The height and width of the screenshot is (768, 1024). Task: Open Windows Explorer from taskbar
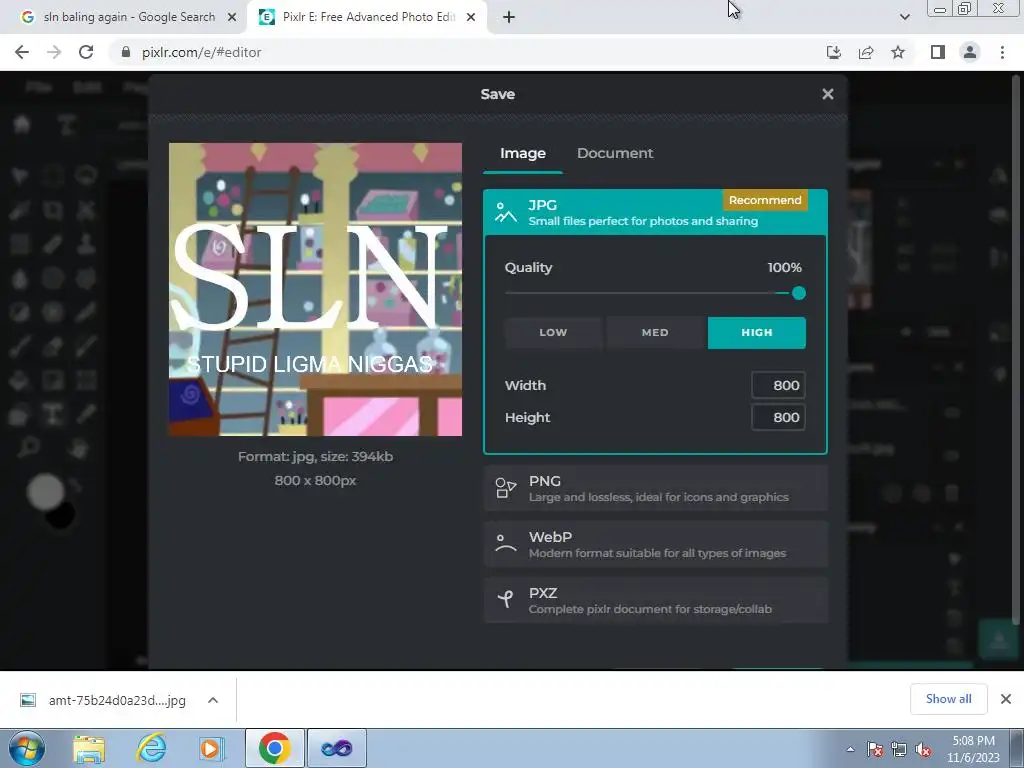click(89, 748)
